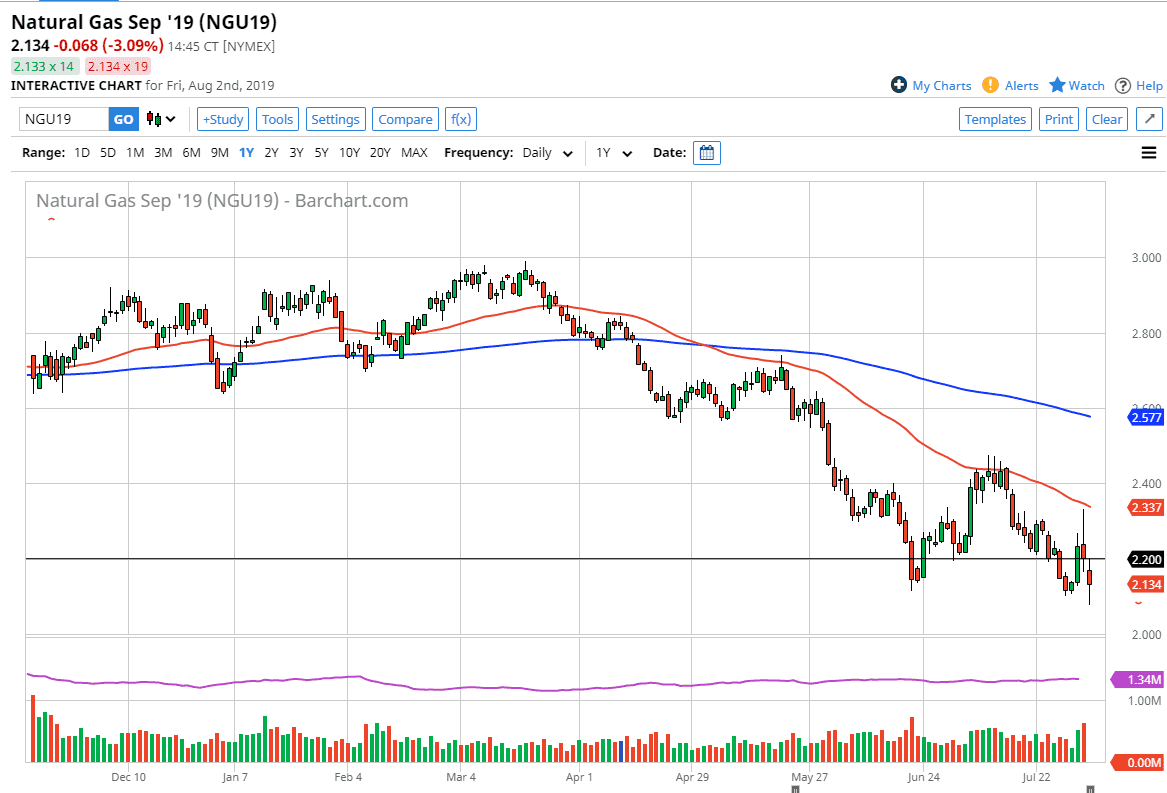Image resolution: width=1167 pixels, height=793 pixels.
Task: Click the red 2.337 moving average label
Action: coord(1145,508)
